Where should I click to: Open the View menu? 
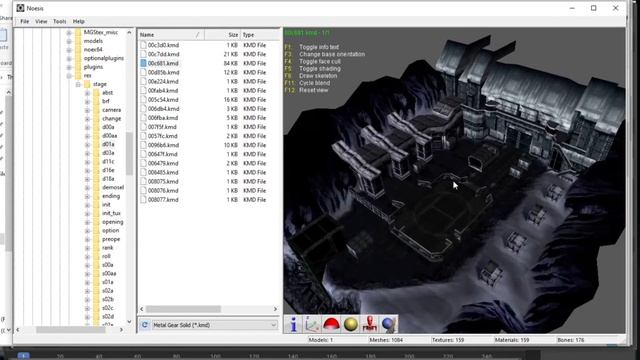coord(41,21)
